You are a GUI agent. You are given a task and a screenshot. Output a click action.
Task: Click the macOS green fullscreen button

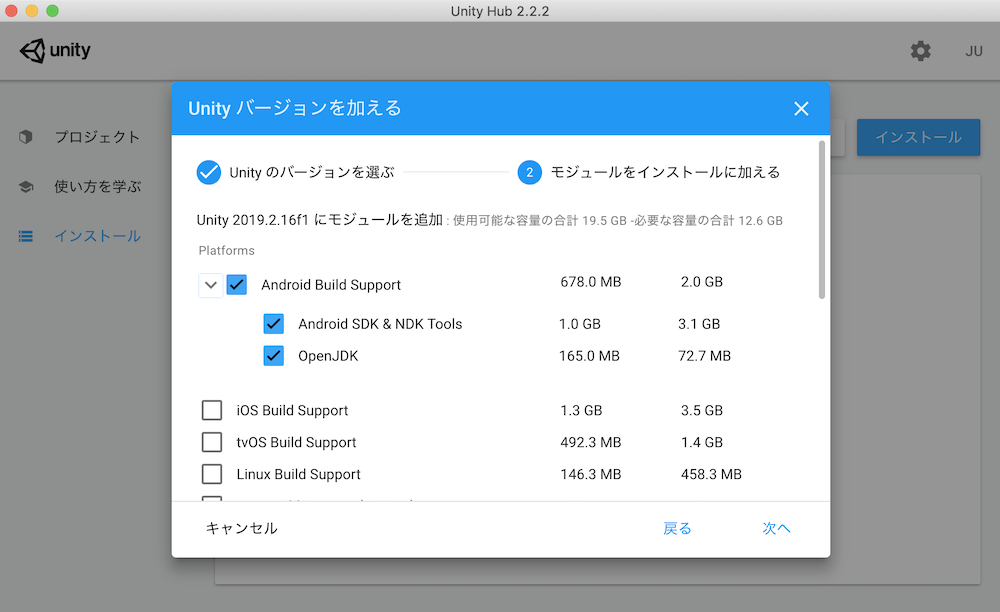(x=53, y=11)
